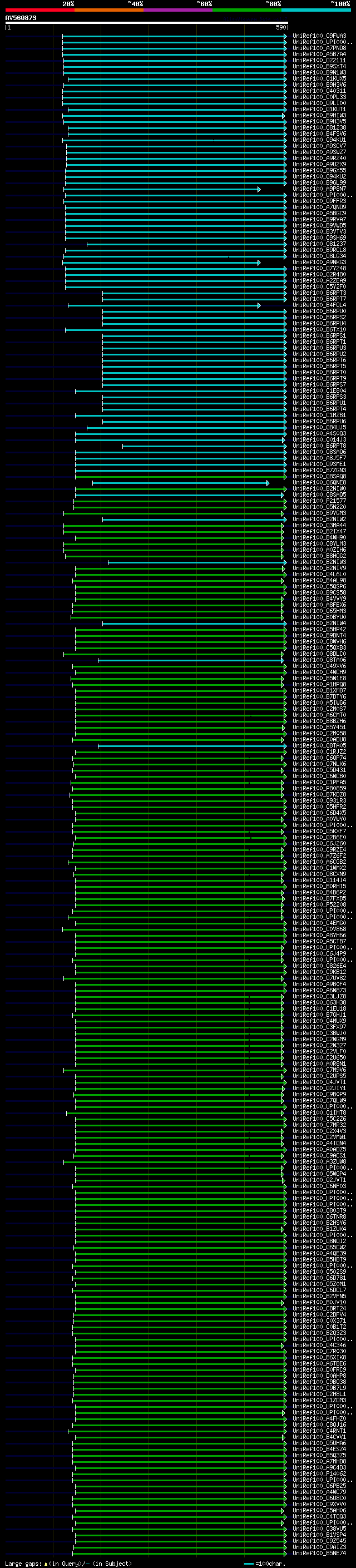Click the orange ~40% identity legend bar
Viewport: 356px width, 1568px height.
click(109, 10)
